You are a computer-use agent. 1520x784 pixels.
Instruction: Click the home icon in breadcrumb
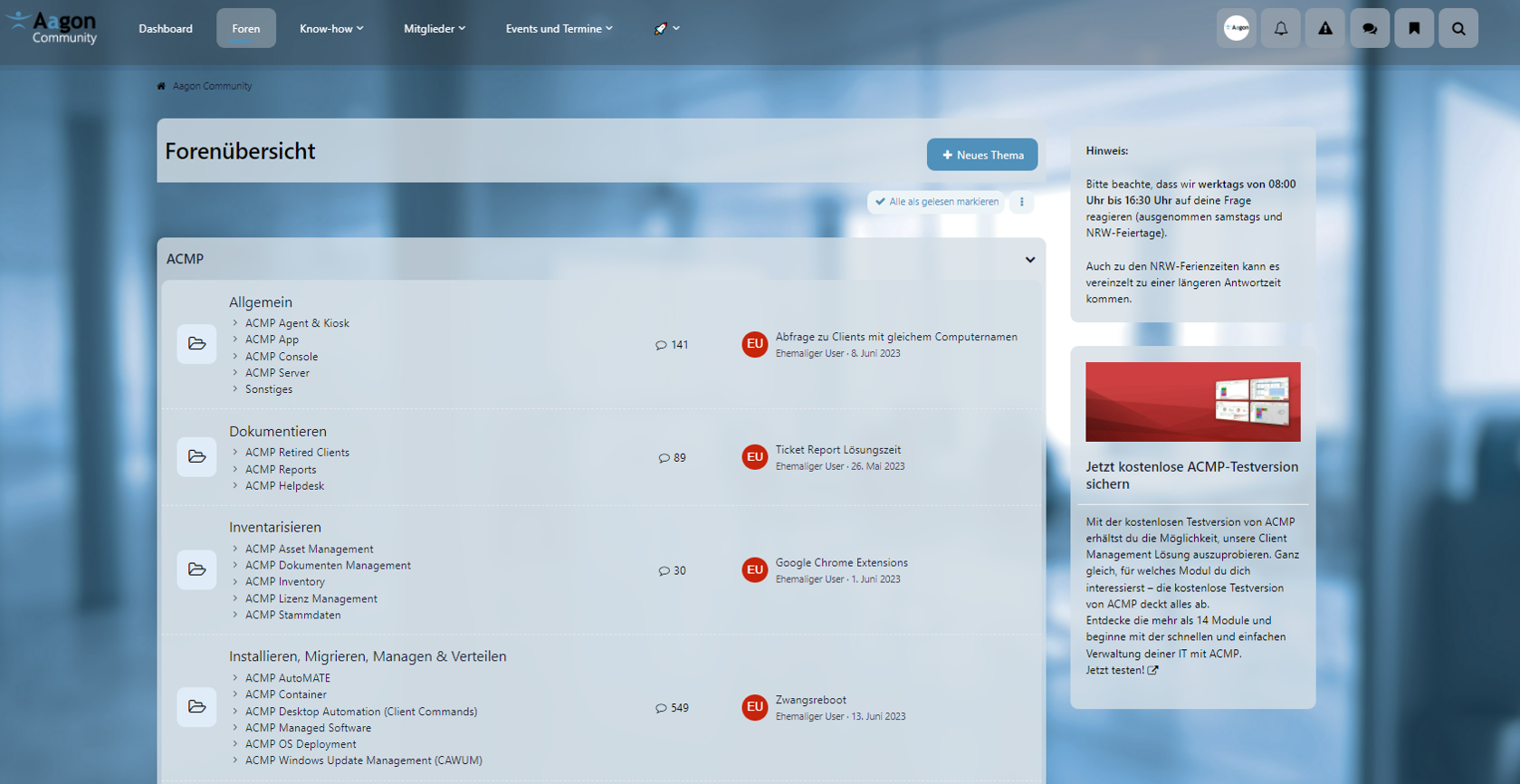click(161, 86)
